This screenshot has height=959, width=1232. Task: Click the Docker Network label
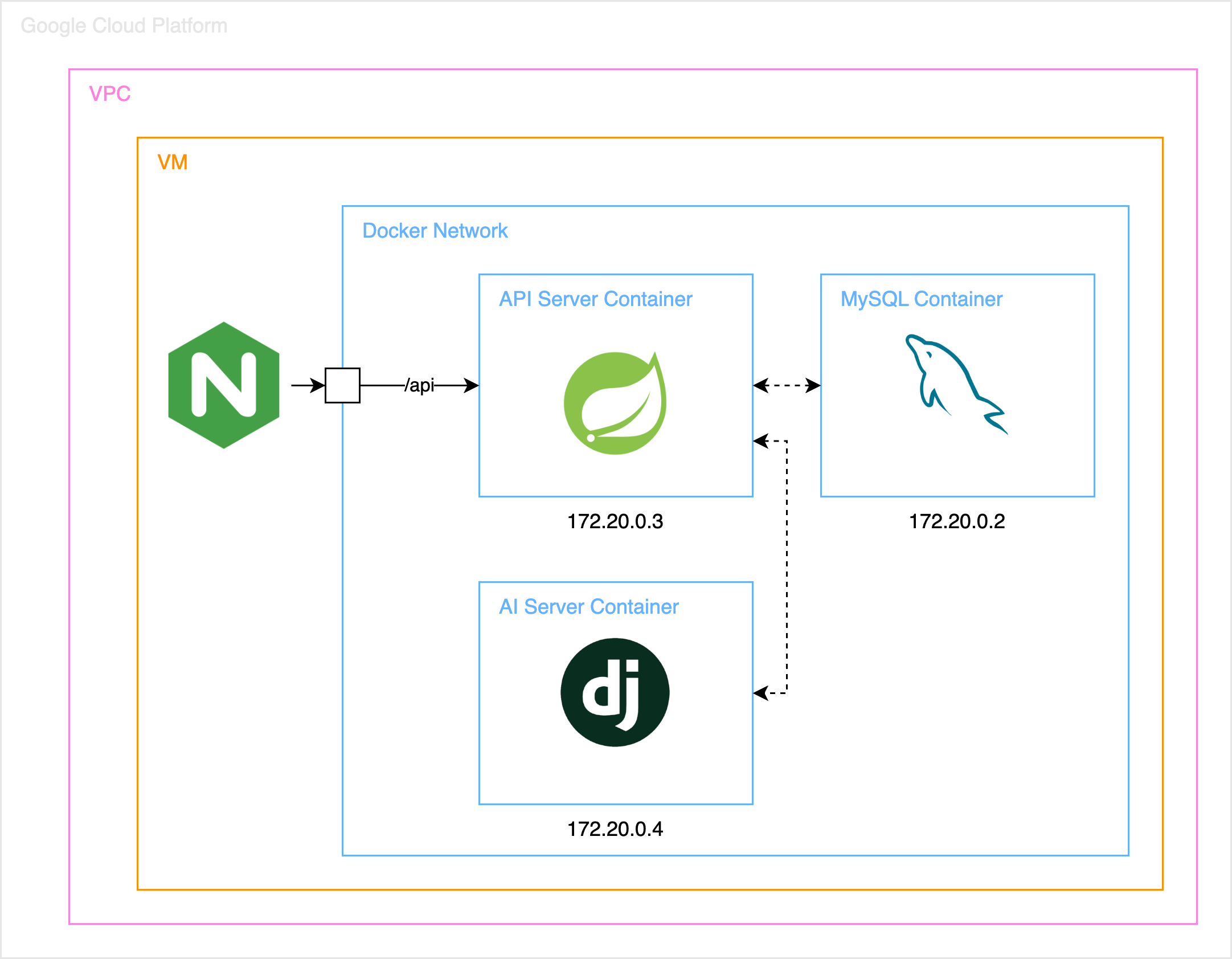pyautogui.click(x=435, y=231)
